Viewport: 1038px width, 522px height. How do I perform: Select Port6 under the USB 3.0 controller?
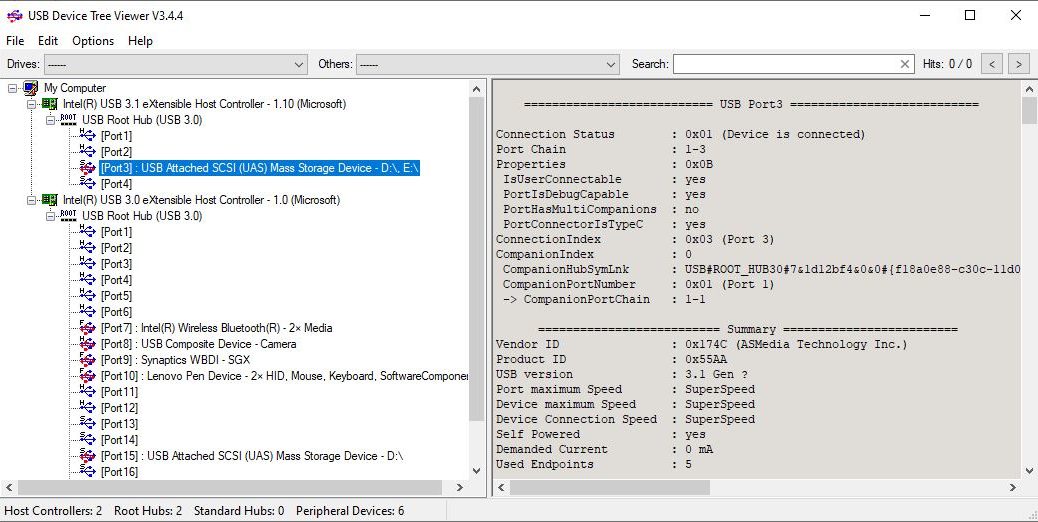click(x=117, y=312)
